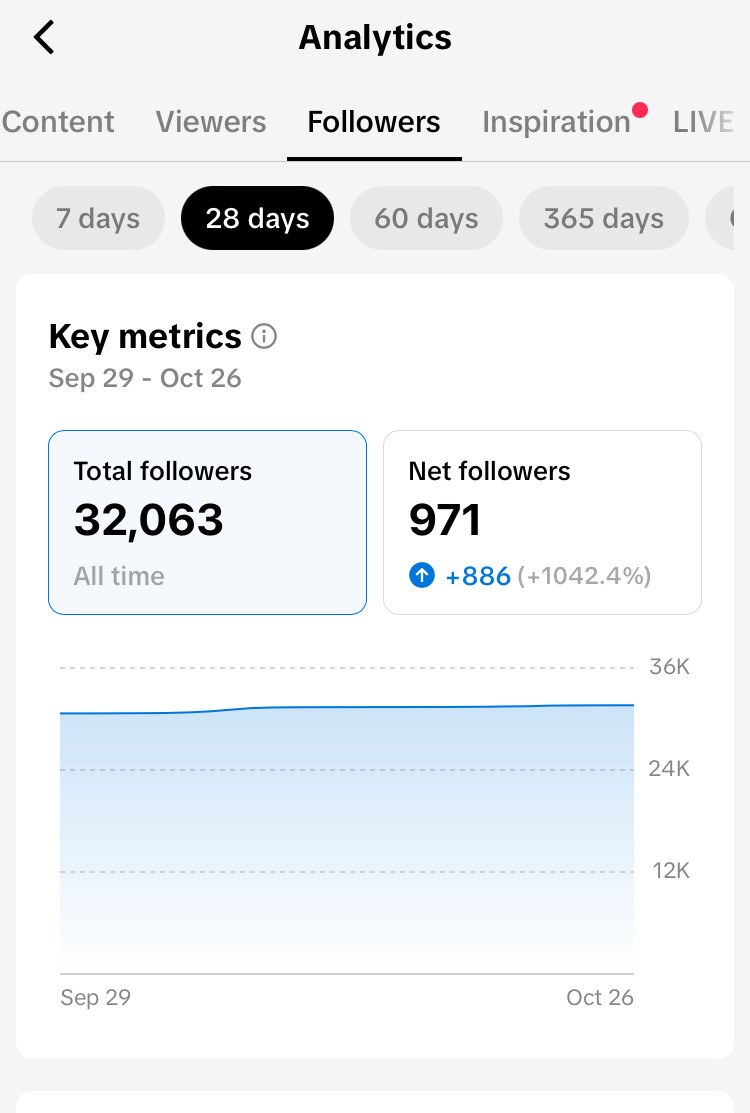
Task: Tap the blue up-arrow growth icon
Action: tap(422, 576)
